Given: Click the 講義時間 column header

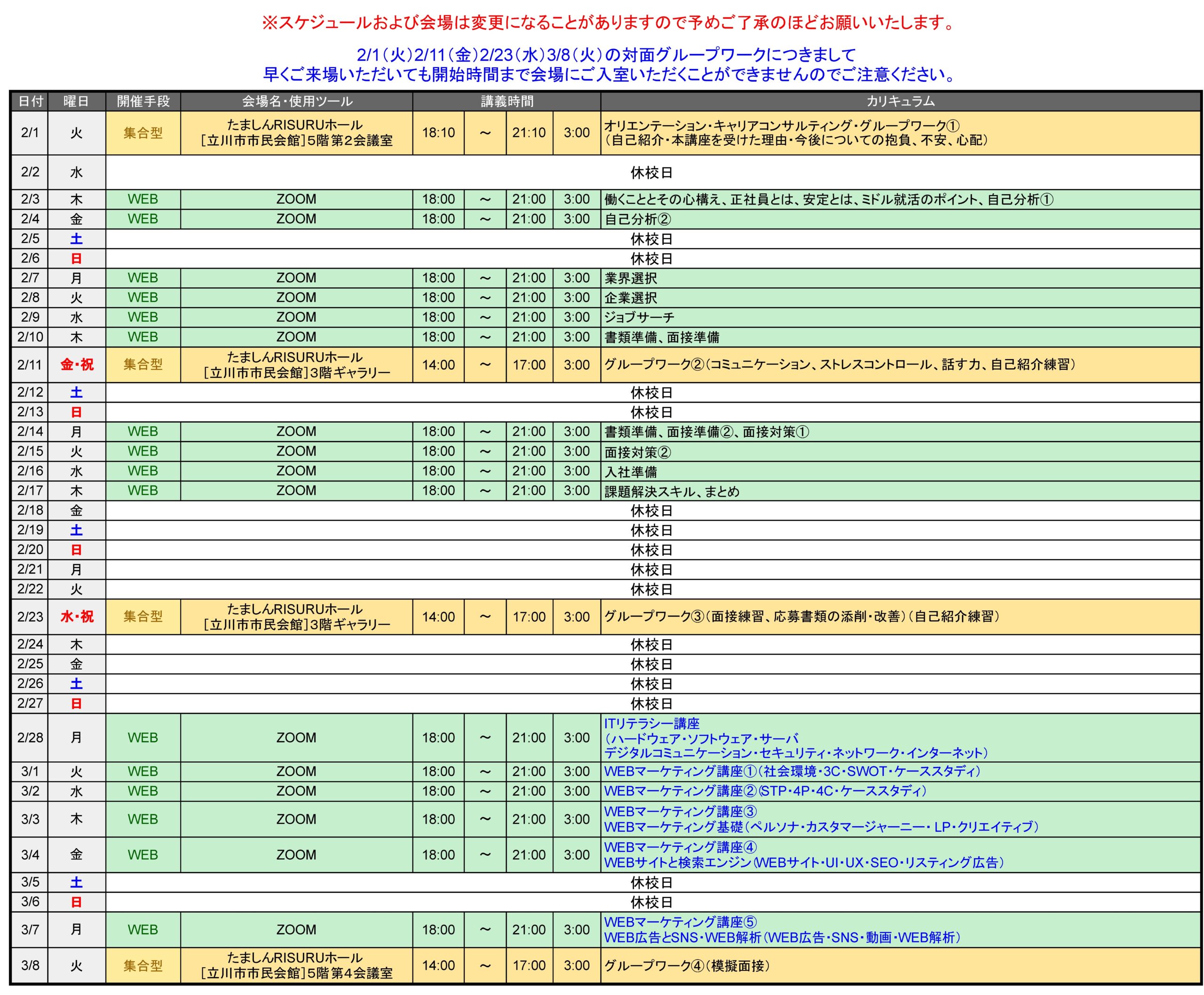Looking at the screenshot, I should [x=507, y=102].
